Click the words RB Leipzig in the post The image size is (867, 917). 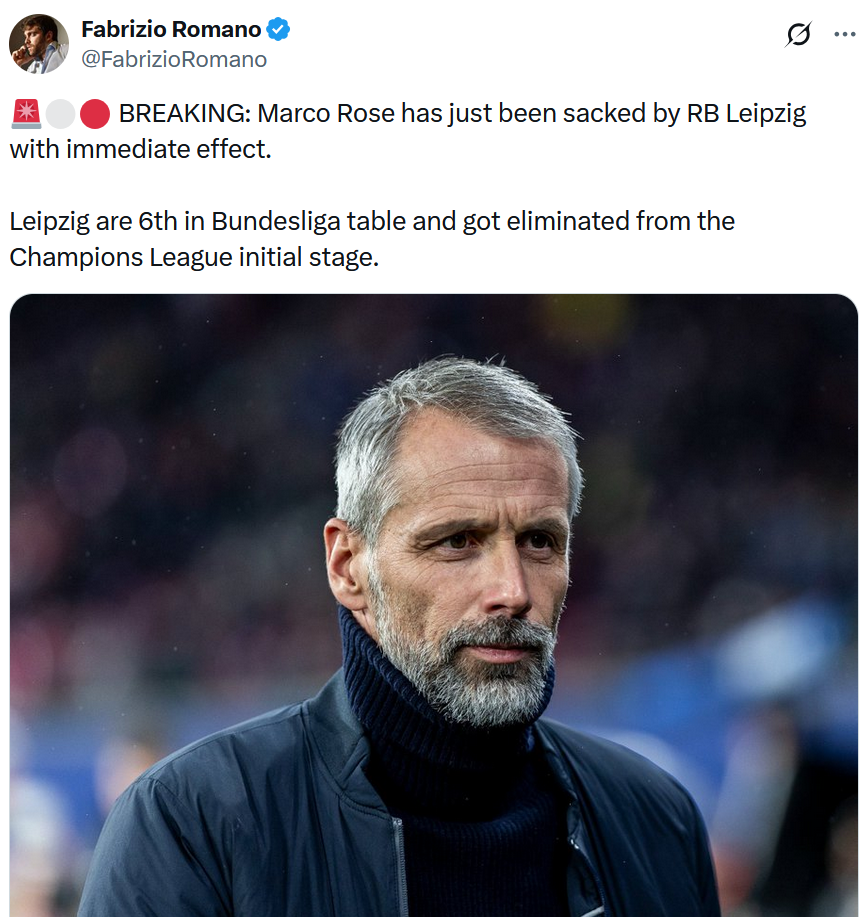[x=746, y=113]
